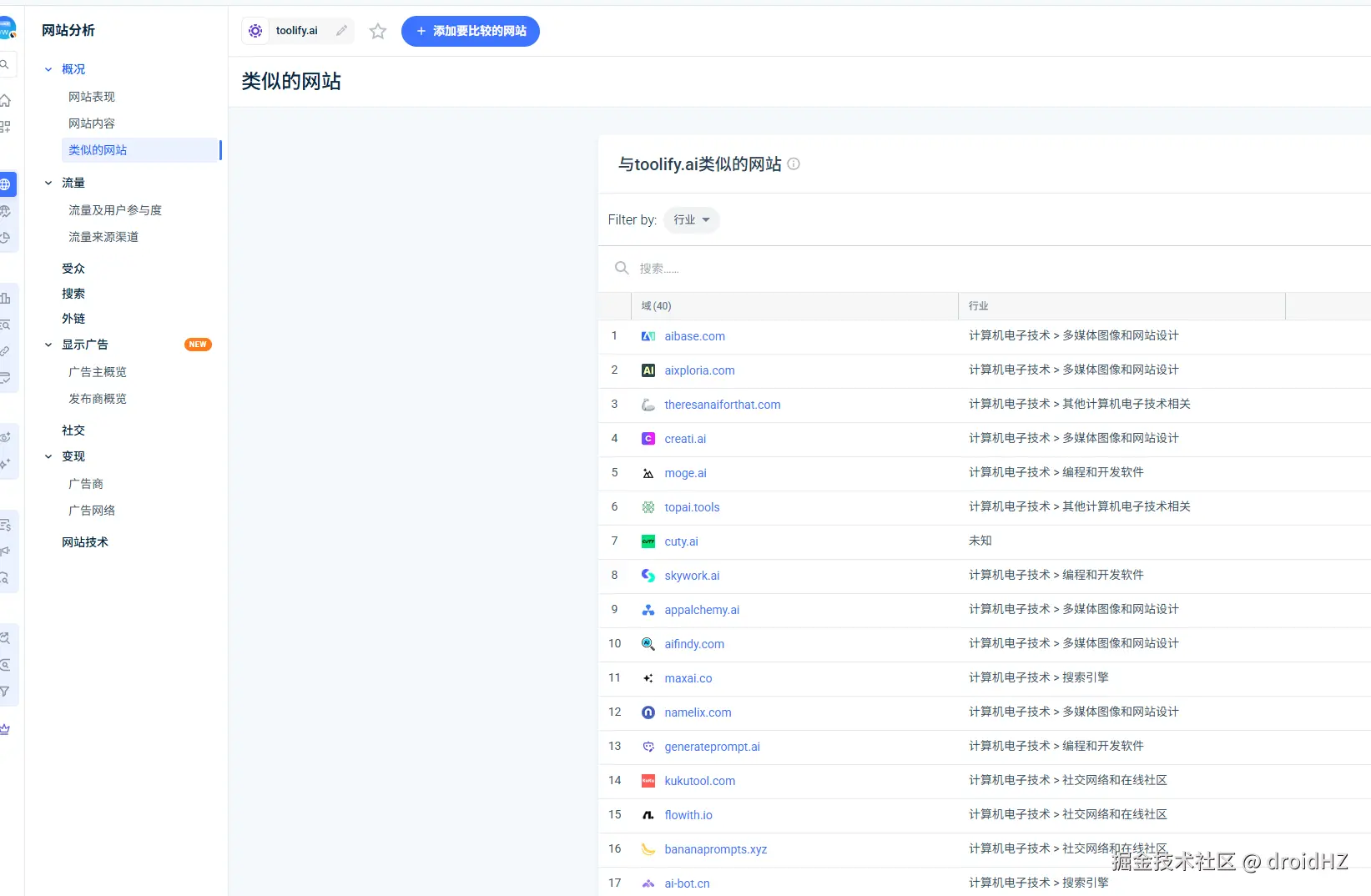Open the skywork.ai link
Viewport: 1371px width, 896px height.
[692, 576]
